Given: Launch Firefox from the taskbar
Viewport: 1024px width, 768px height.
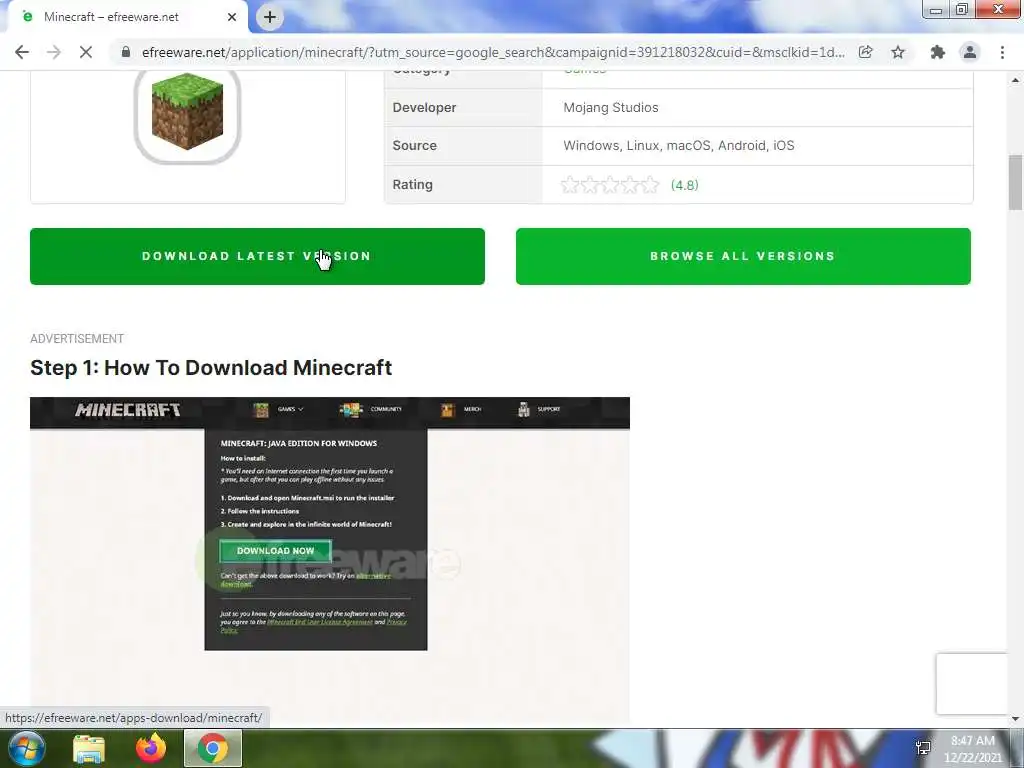Looking at the screenshot, I should (x=151, y=749).
